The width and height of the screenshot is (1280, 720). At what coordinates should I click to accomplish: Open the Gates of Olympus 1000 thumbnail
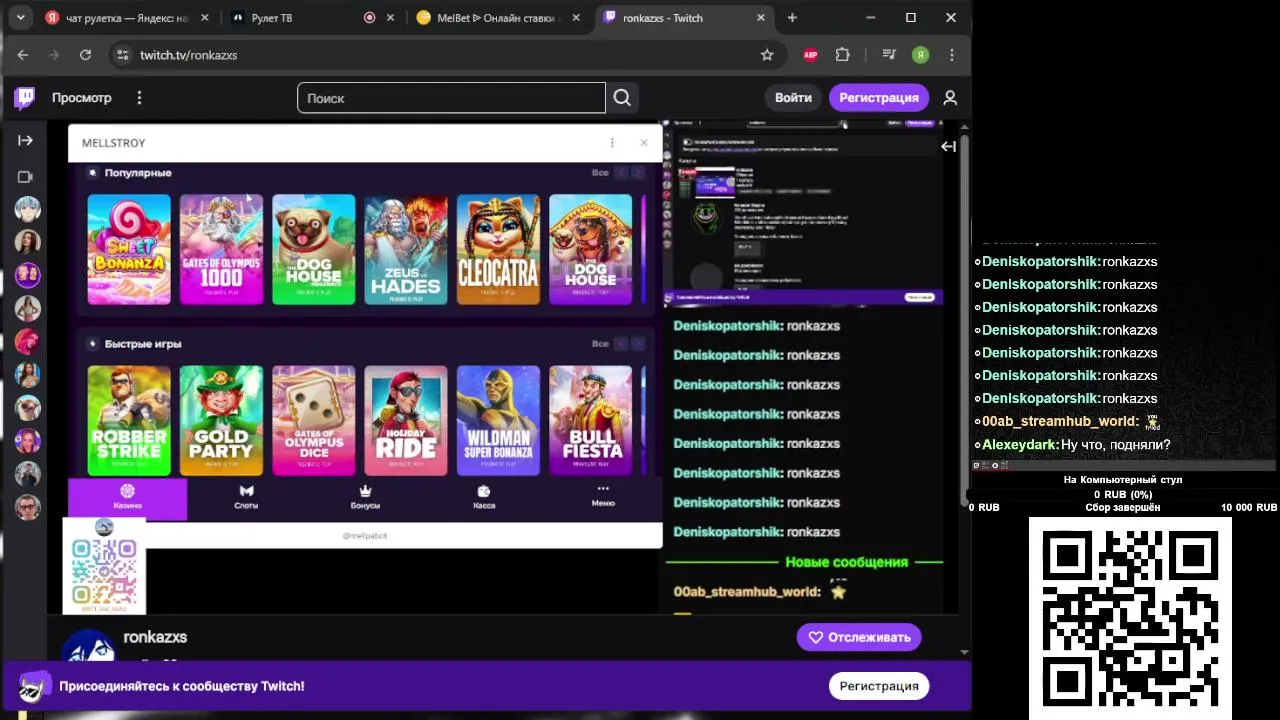point(221,249)
